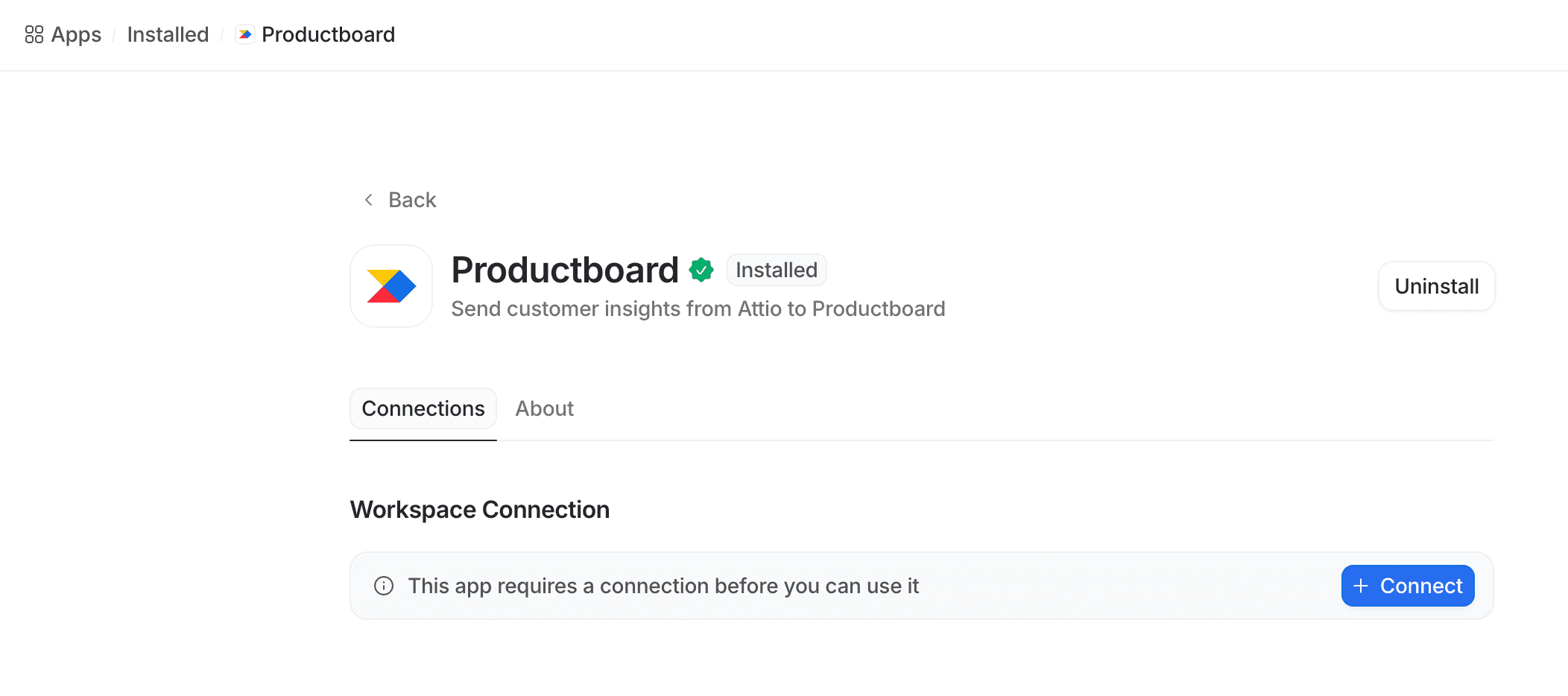
Task: Expand the Workspace Connection section
Action: point(479,510)
